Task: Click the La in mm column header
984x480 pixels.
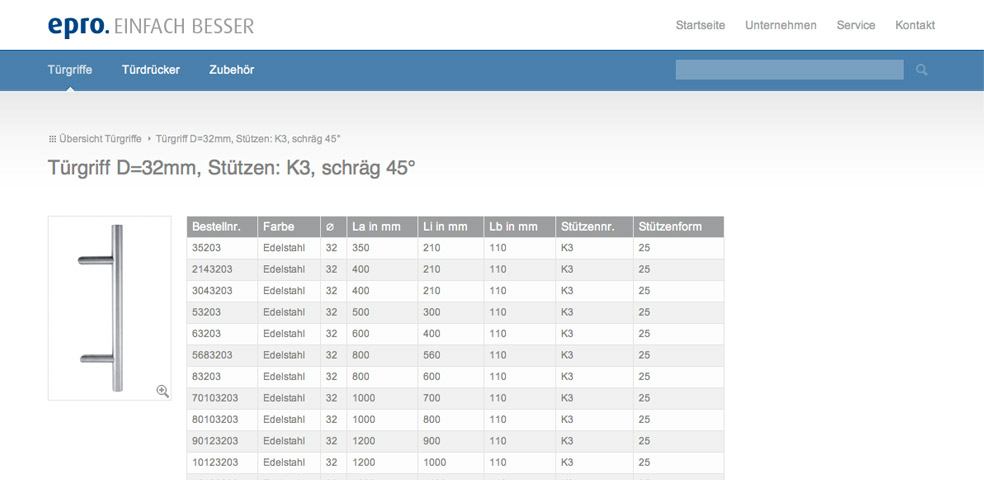Action: [382, 227]
